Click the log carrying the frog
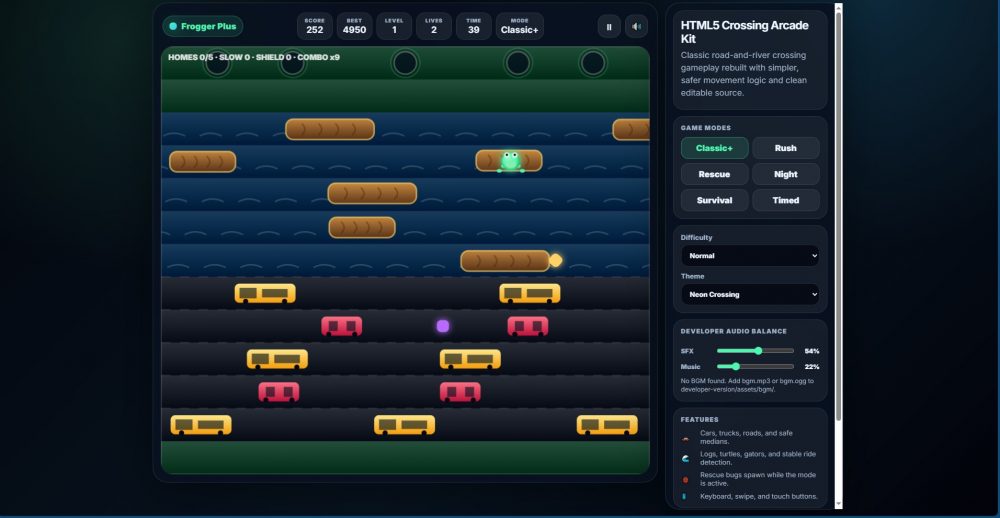This screenshot has height=518, width=1000. click(x=509, y=161)
